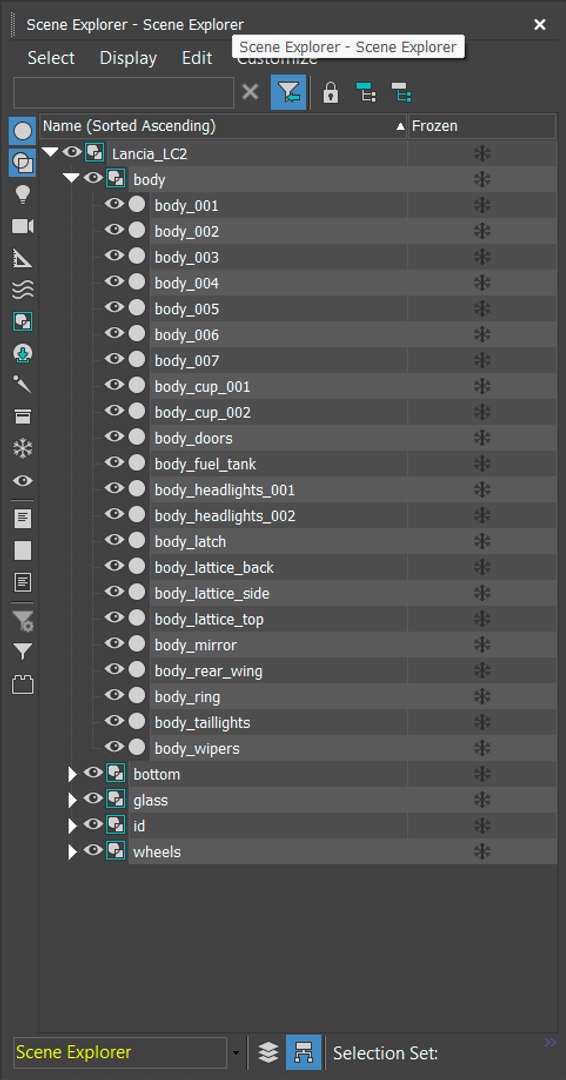The height and width of the screenshot is (1080, 566).
Task: Expand the bottom group node
Action: click(x=72, y=774)
